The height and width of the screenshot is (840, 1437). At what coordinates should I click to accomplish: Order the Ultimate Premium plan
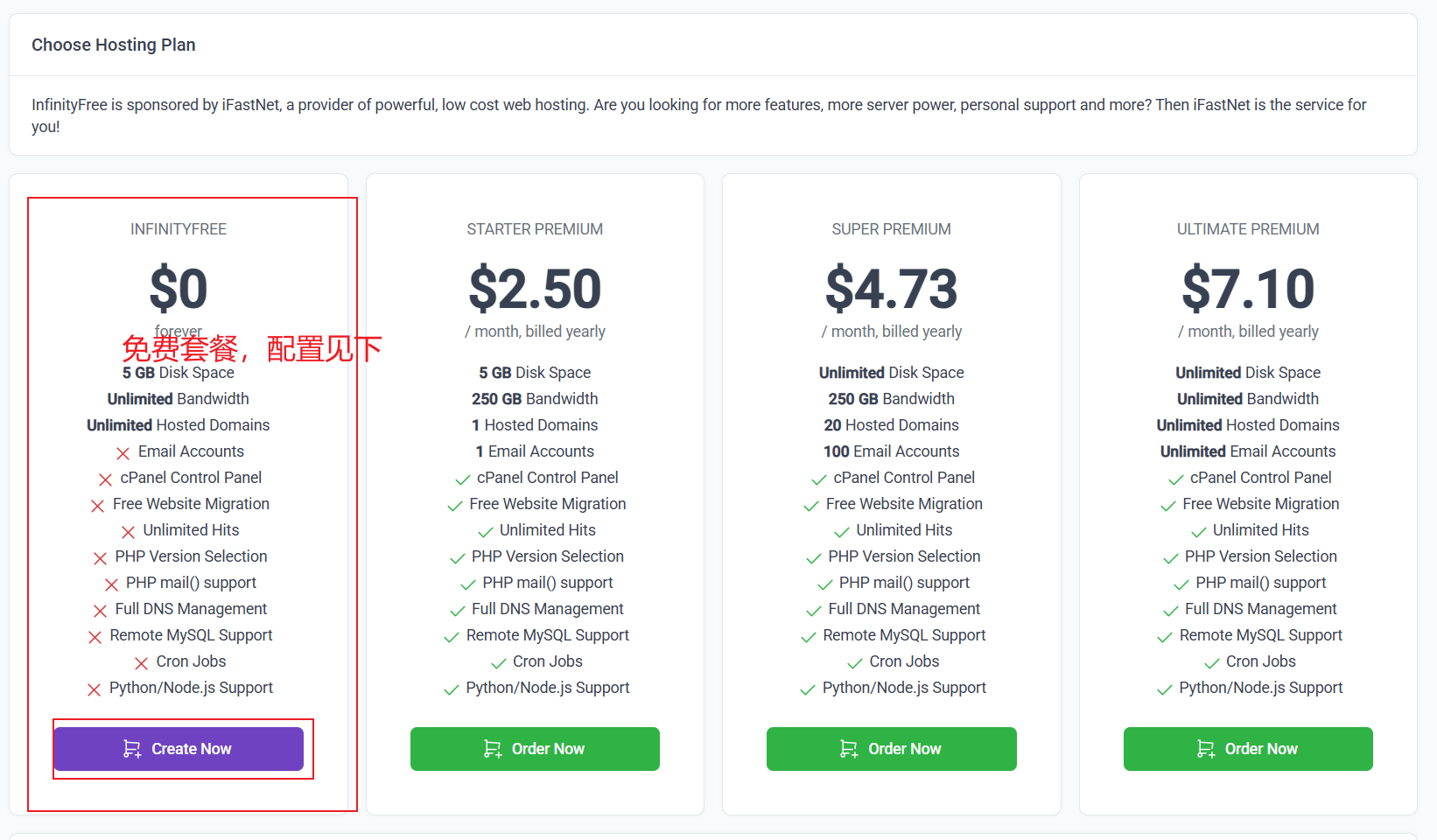(x=1248, y=749)
